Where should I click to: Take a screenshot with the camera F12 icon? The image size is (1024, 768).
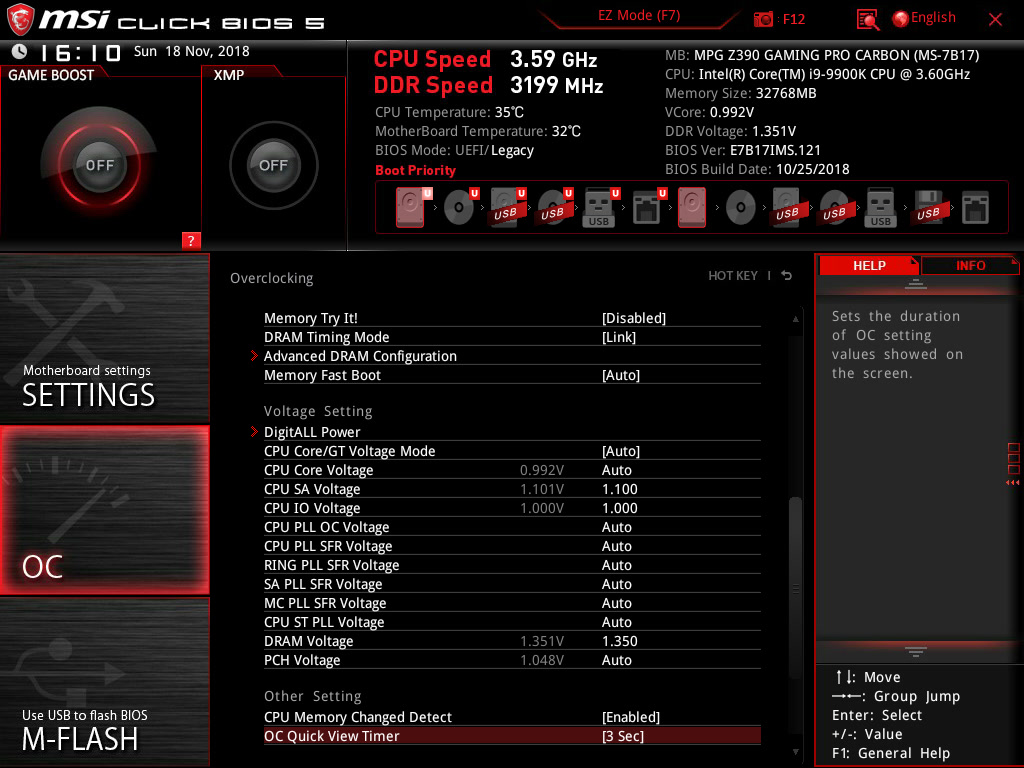[x=763, y=19]
